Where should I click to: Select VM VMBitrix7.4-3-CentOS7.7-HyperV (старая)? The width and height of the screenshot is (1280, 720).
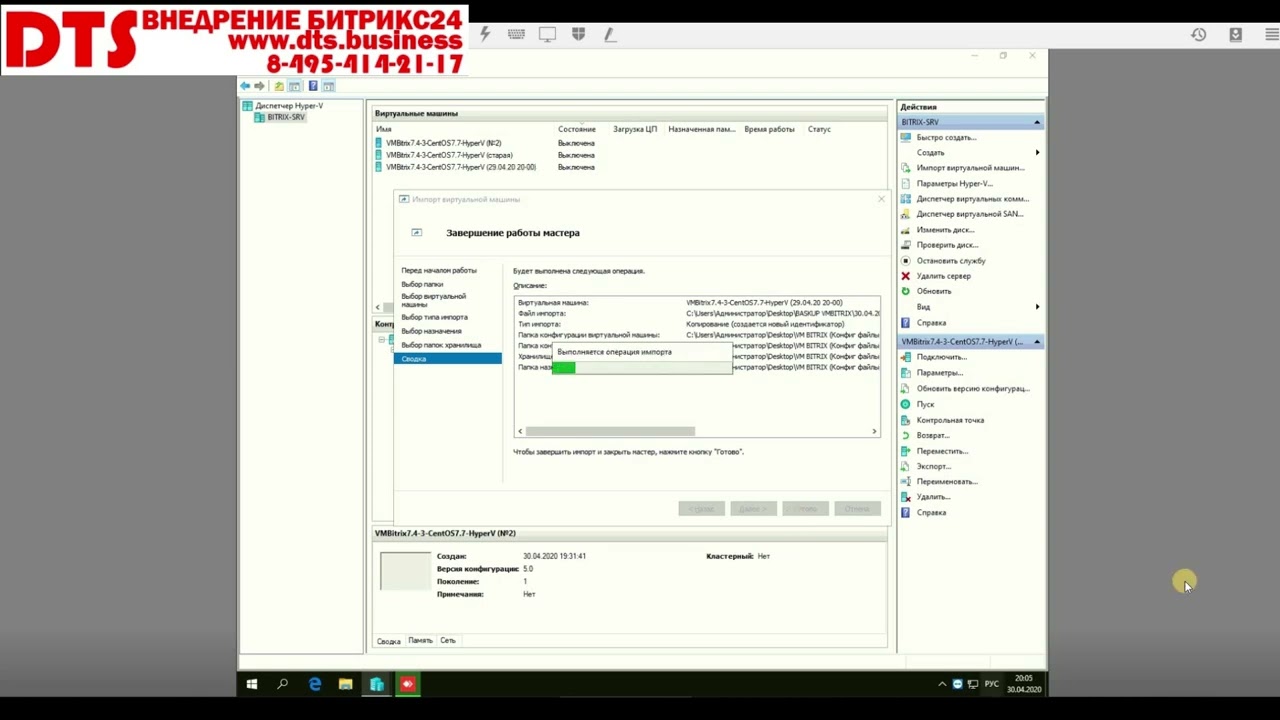point(449,155)
